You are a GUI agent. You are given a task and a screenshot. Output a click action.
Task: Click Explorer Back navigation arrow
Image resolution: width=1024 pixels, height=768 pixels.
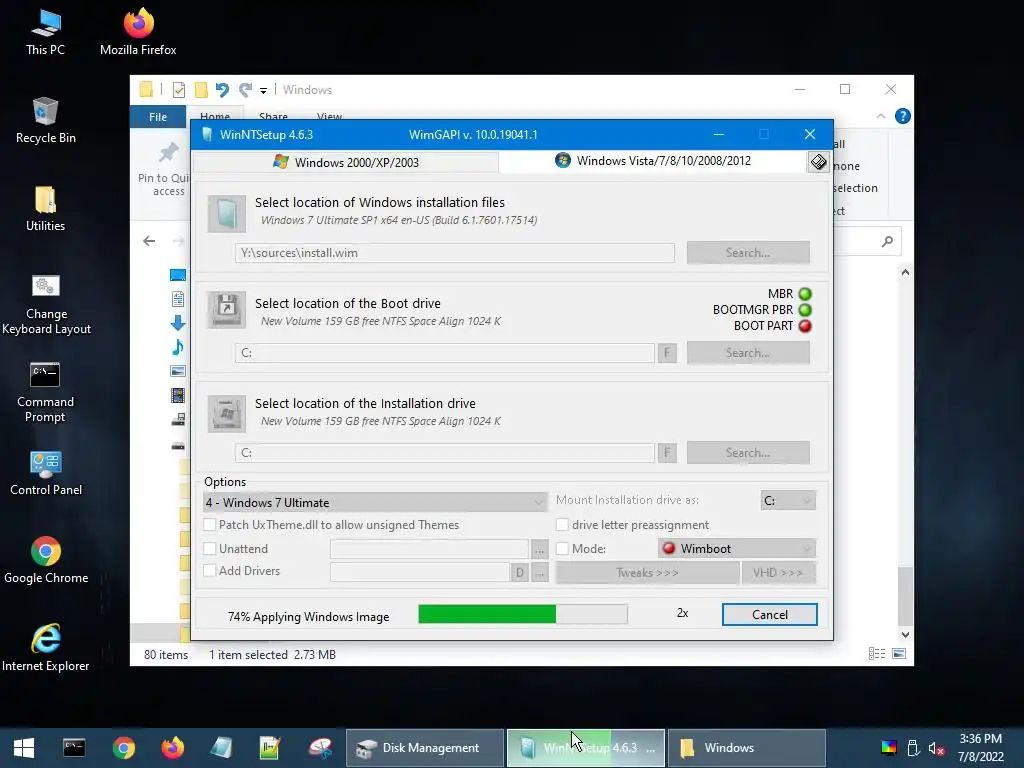149,241
